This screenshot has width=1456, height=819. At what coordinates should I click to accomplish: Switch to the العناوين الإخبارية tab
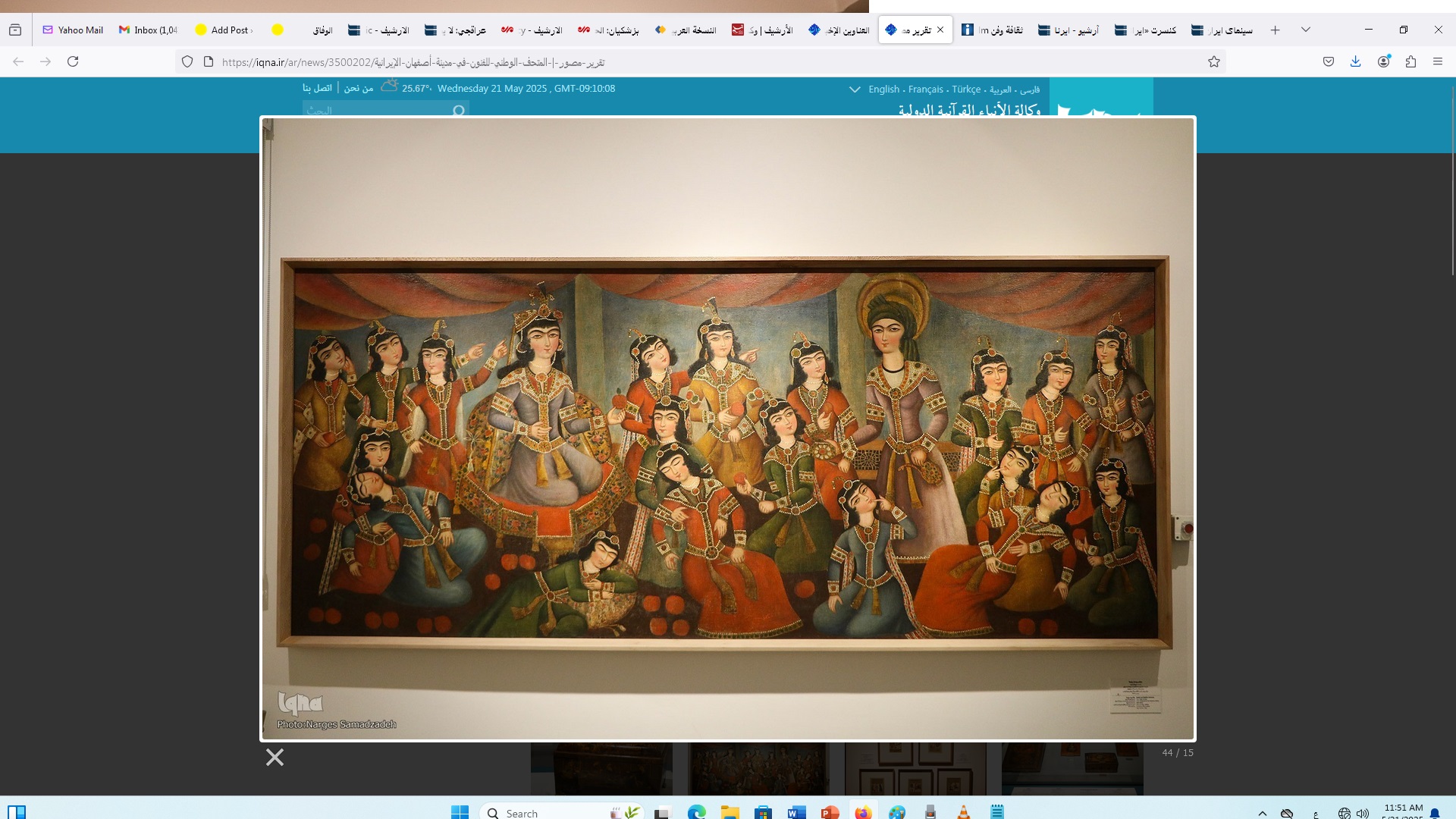coord(839,30)
